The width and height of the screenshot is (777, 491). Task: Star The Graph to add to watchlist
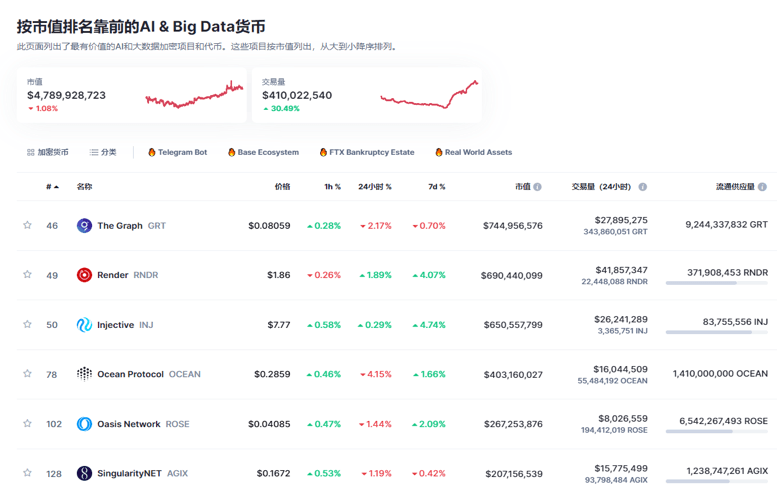point(27,226)
